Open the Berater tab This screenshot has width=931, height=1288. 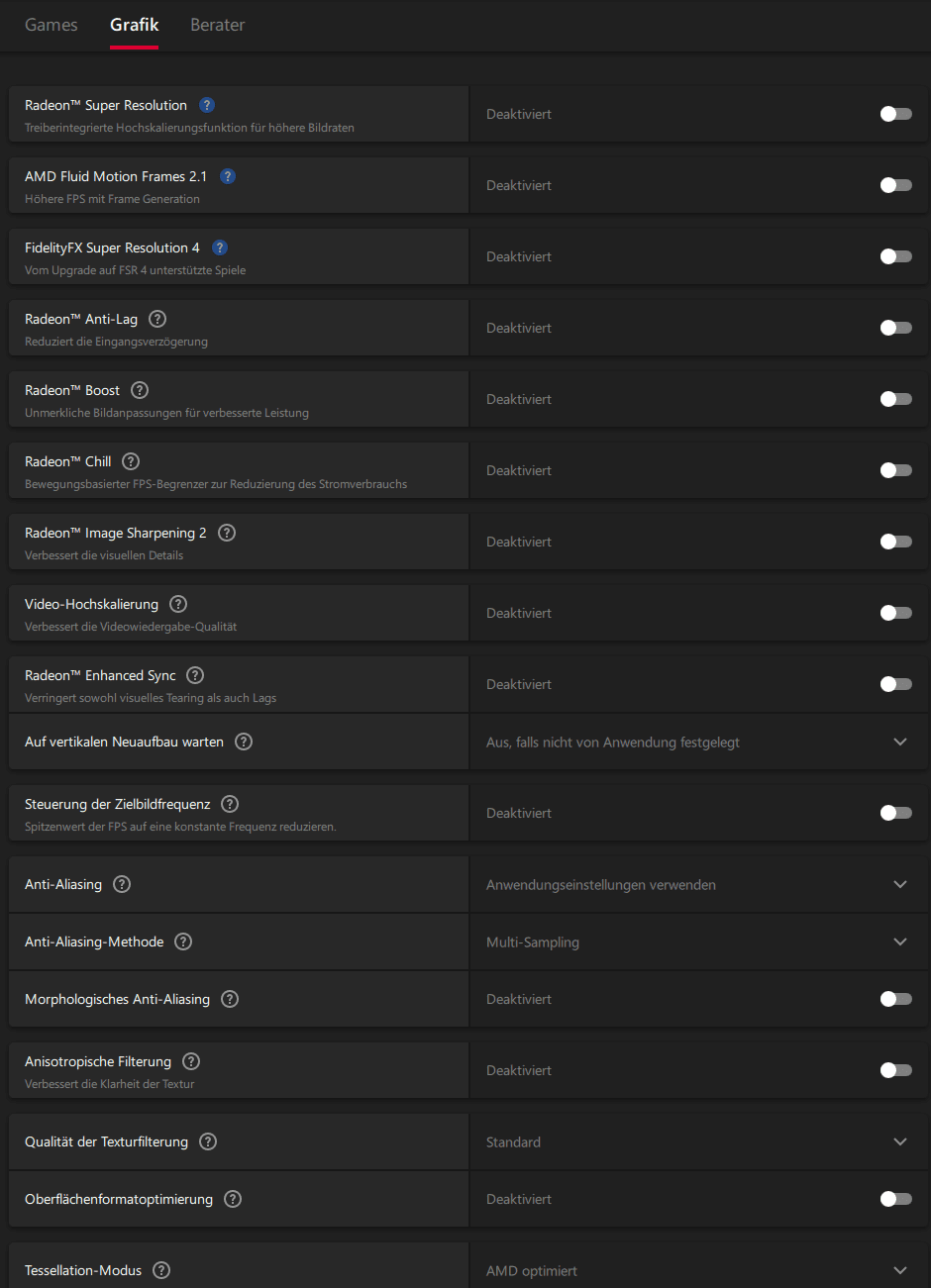(x=218, y=25)
